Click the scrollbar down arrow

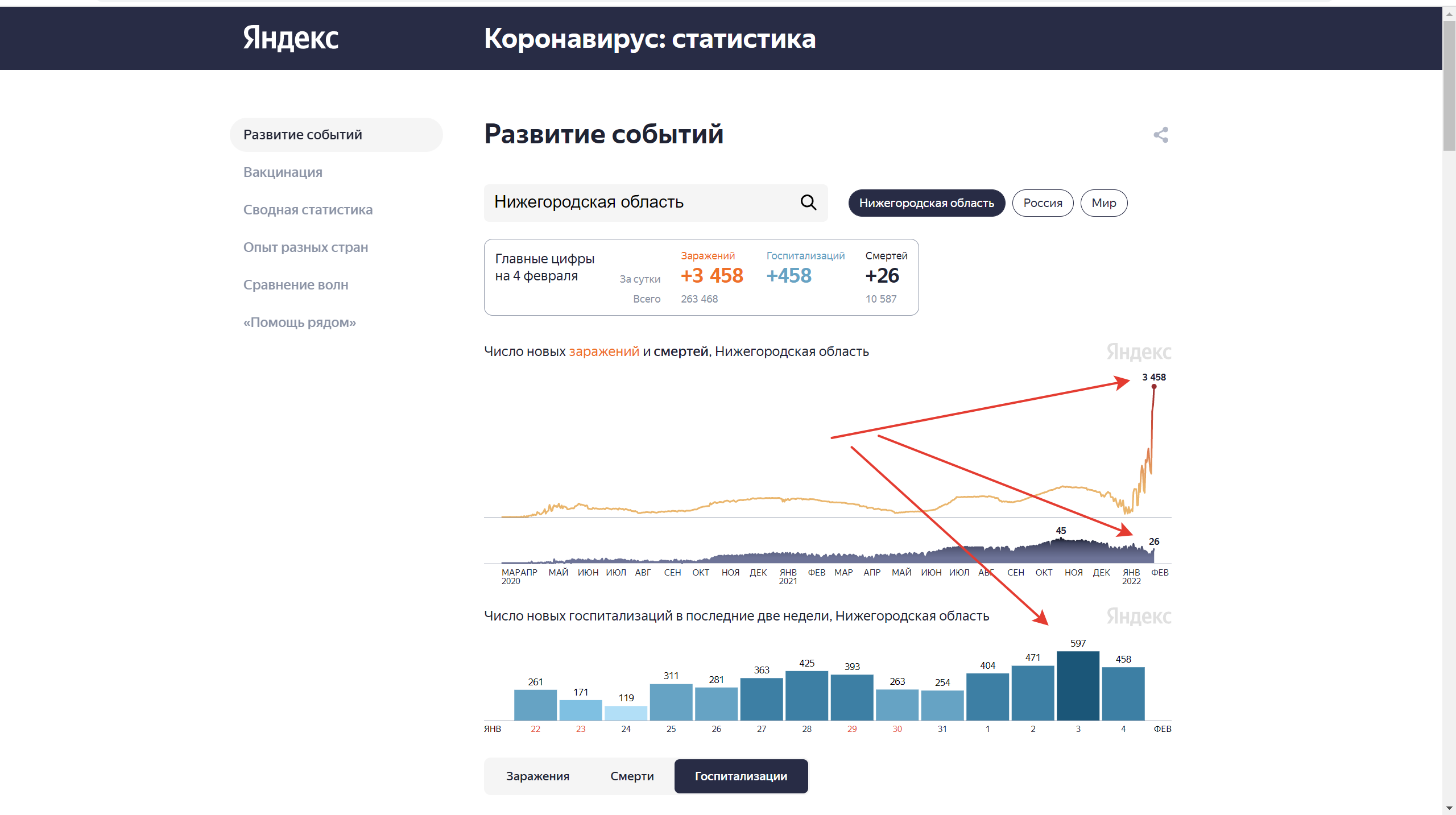point(1449,808)
